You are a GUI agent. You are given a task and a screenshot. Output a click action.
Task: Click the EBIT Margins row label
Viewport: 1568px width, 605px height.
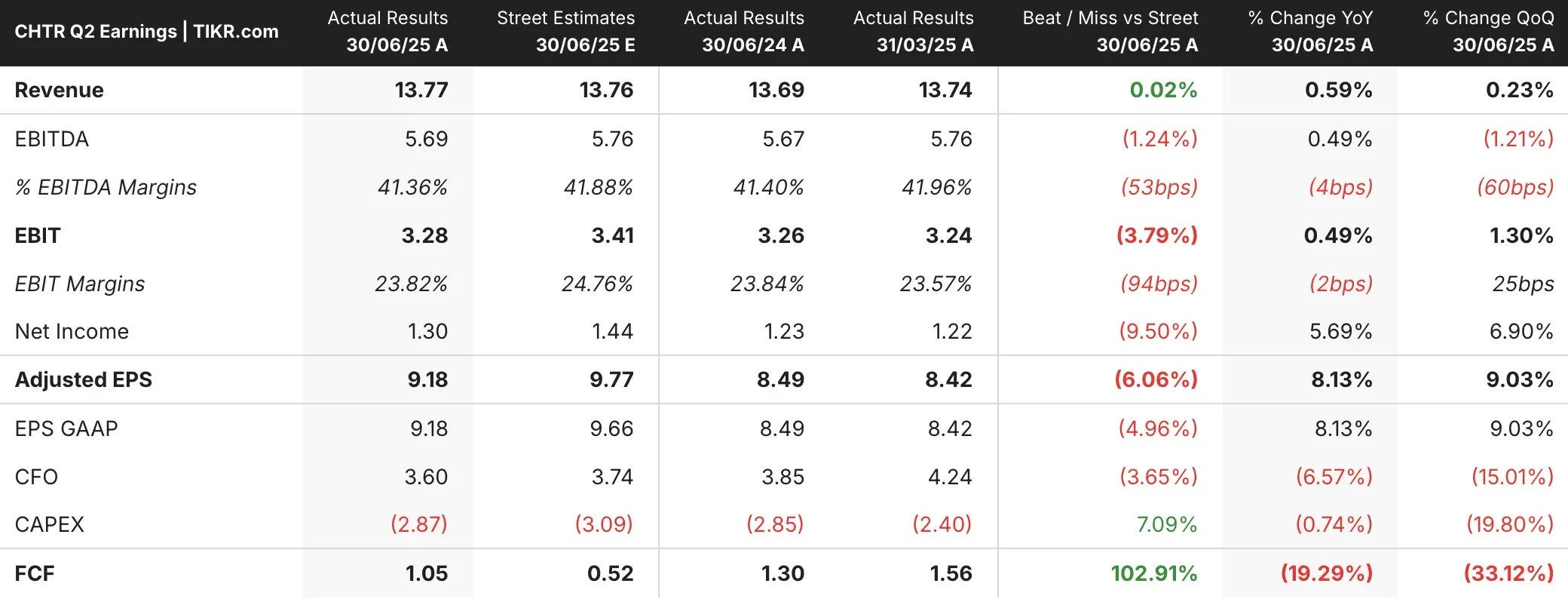pyautogui.click(x=80, y=284)
